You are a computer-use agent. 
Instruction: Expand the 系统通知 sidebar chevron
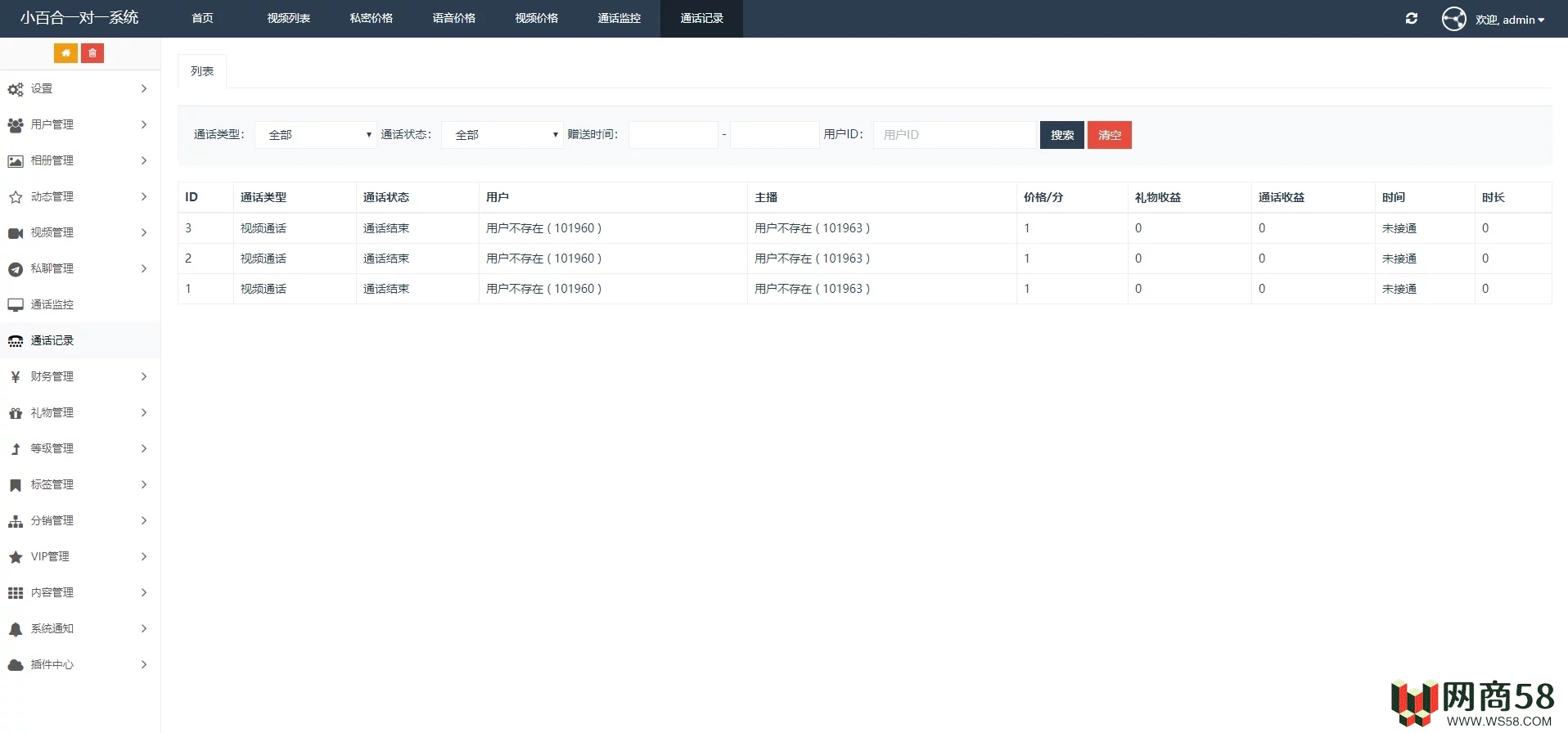[x=144, y=628]
